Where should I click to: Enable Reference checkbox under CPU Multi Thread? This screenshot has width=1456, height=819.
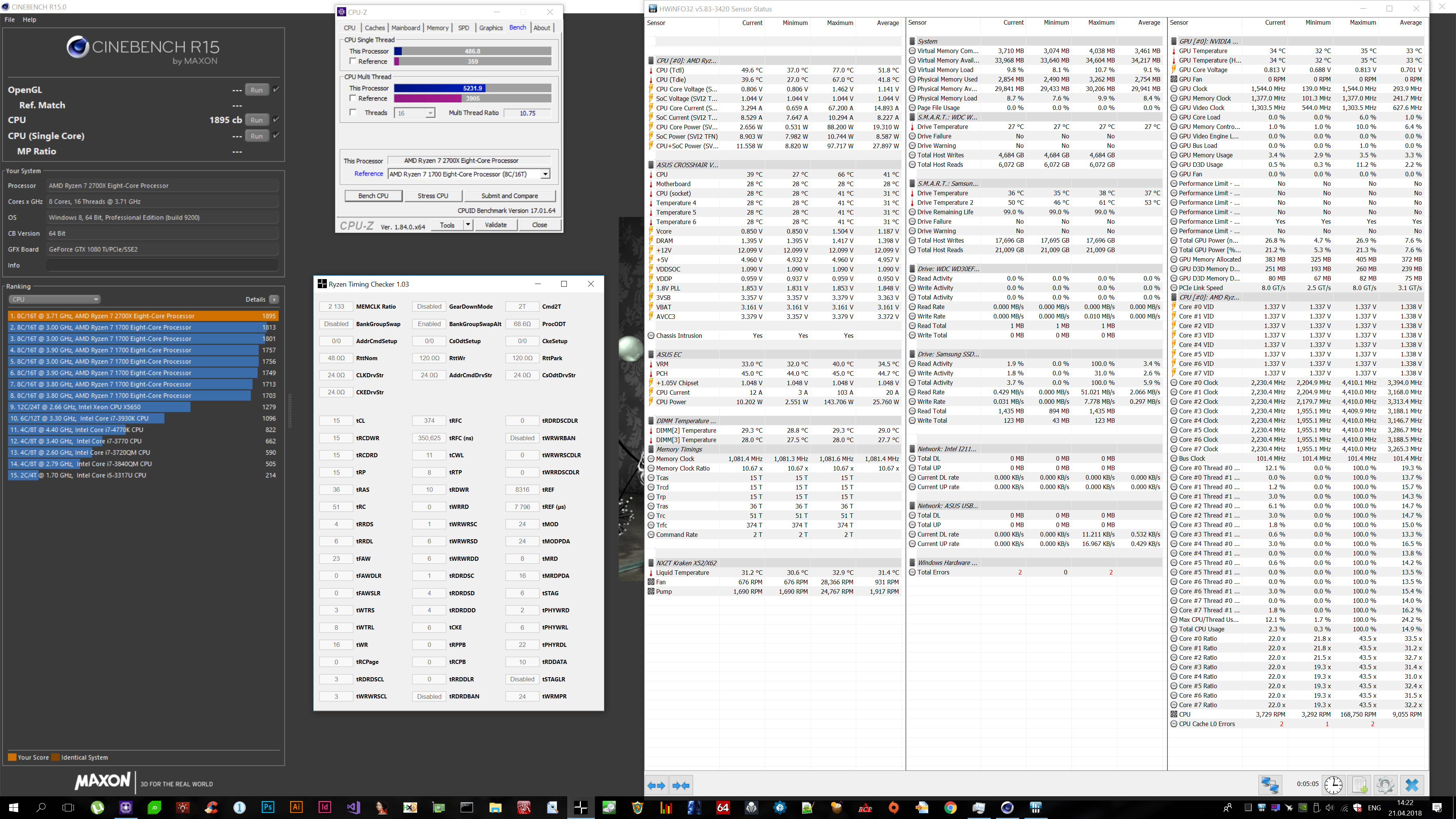tap(353, 98)
